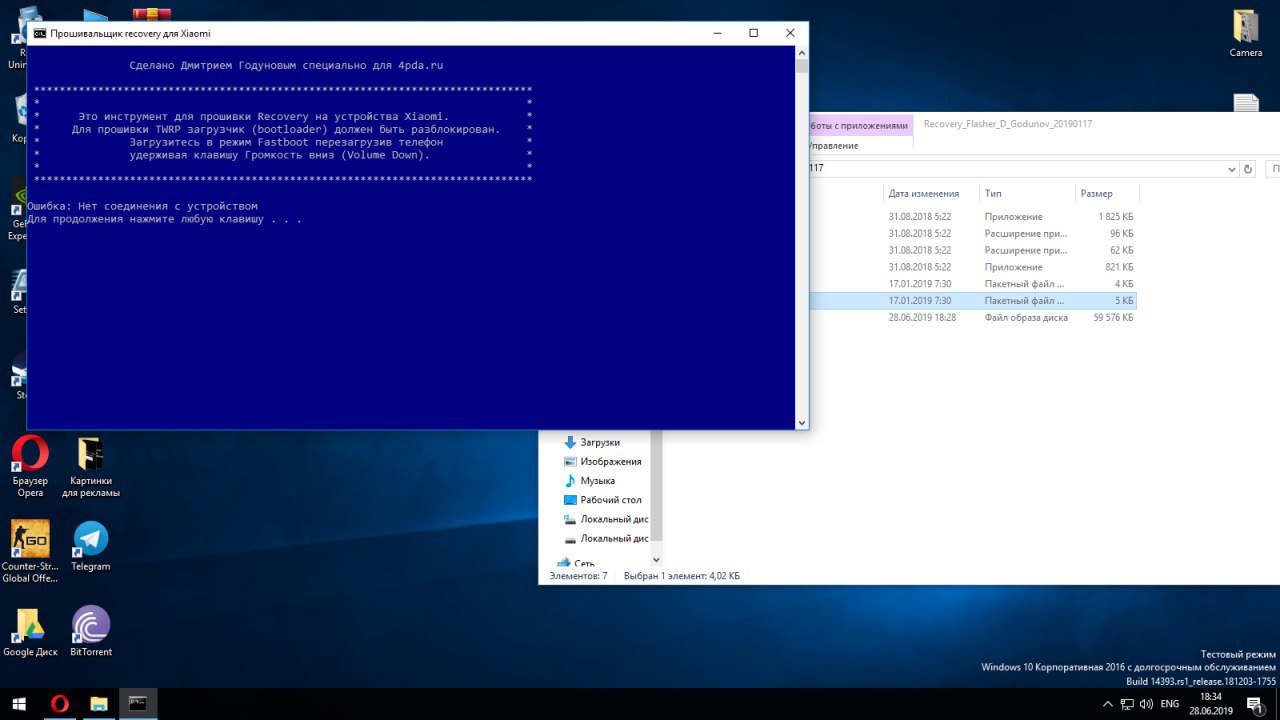Open the volume control tray icon
This screenshot has width=1280, height=720.
[x=1146, y=704]
